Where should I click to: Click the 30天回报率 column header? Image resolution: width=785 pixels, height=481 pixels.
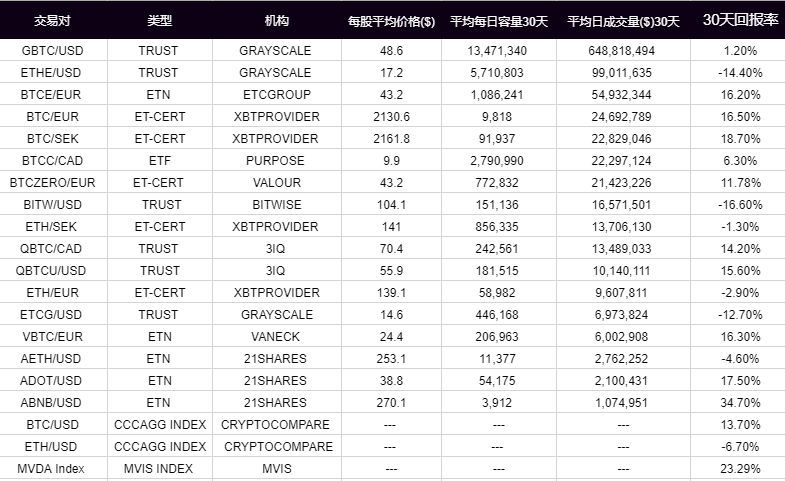tap(740, 20)
